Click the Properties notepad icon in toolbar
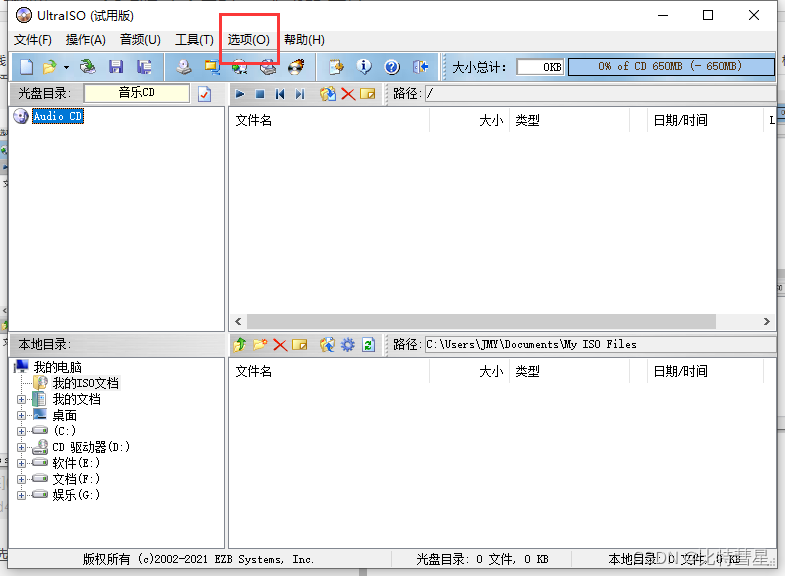The image size is (785, 576). coord(336,67)
